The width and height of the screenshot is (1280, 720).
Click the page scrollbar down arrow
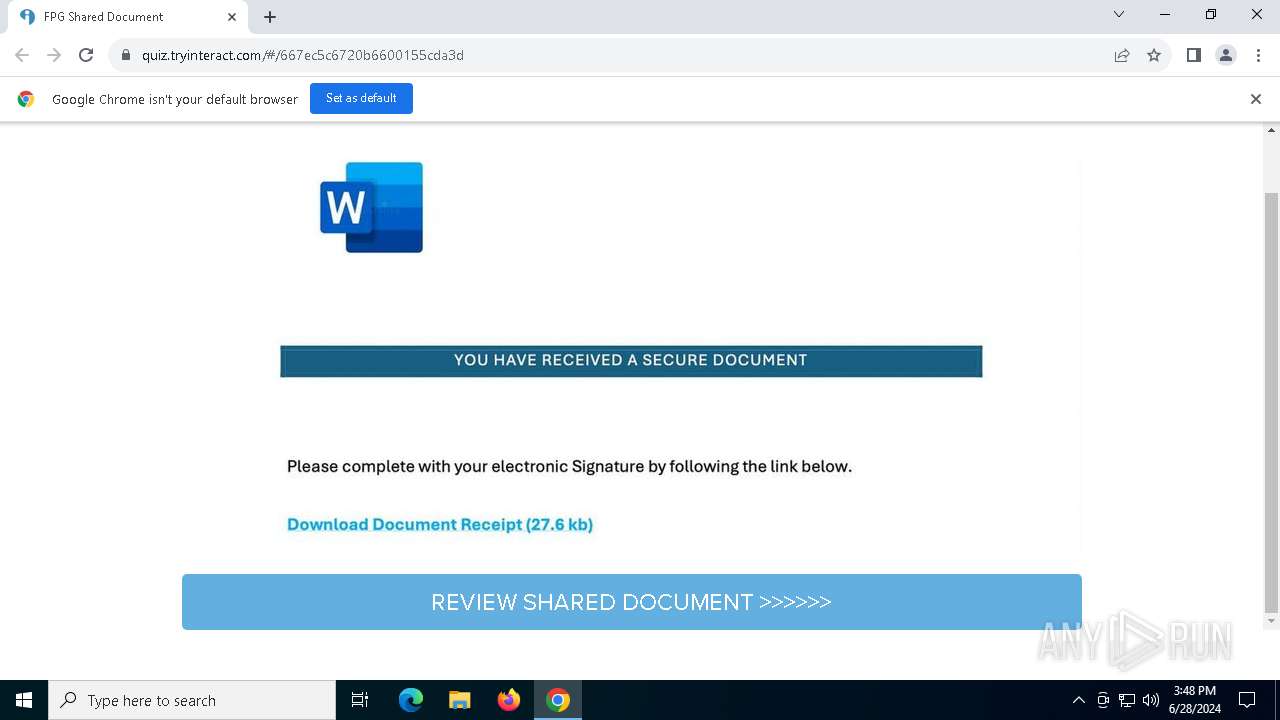(1272, 621)
